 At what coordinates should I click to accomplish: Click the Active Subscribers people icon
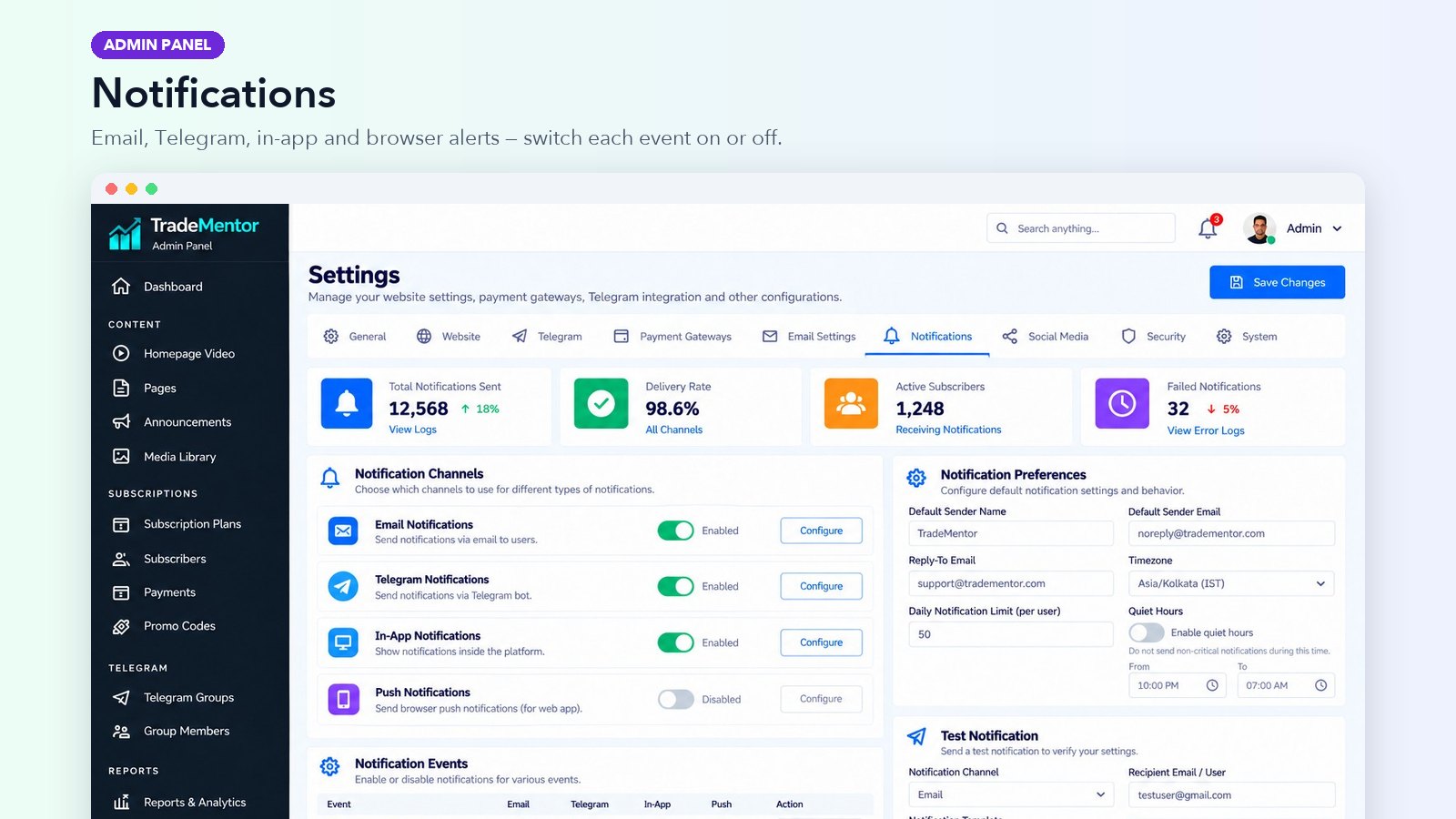click(x=851, y=403)
